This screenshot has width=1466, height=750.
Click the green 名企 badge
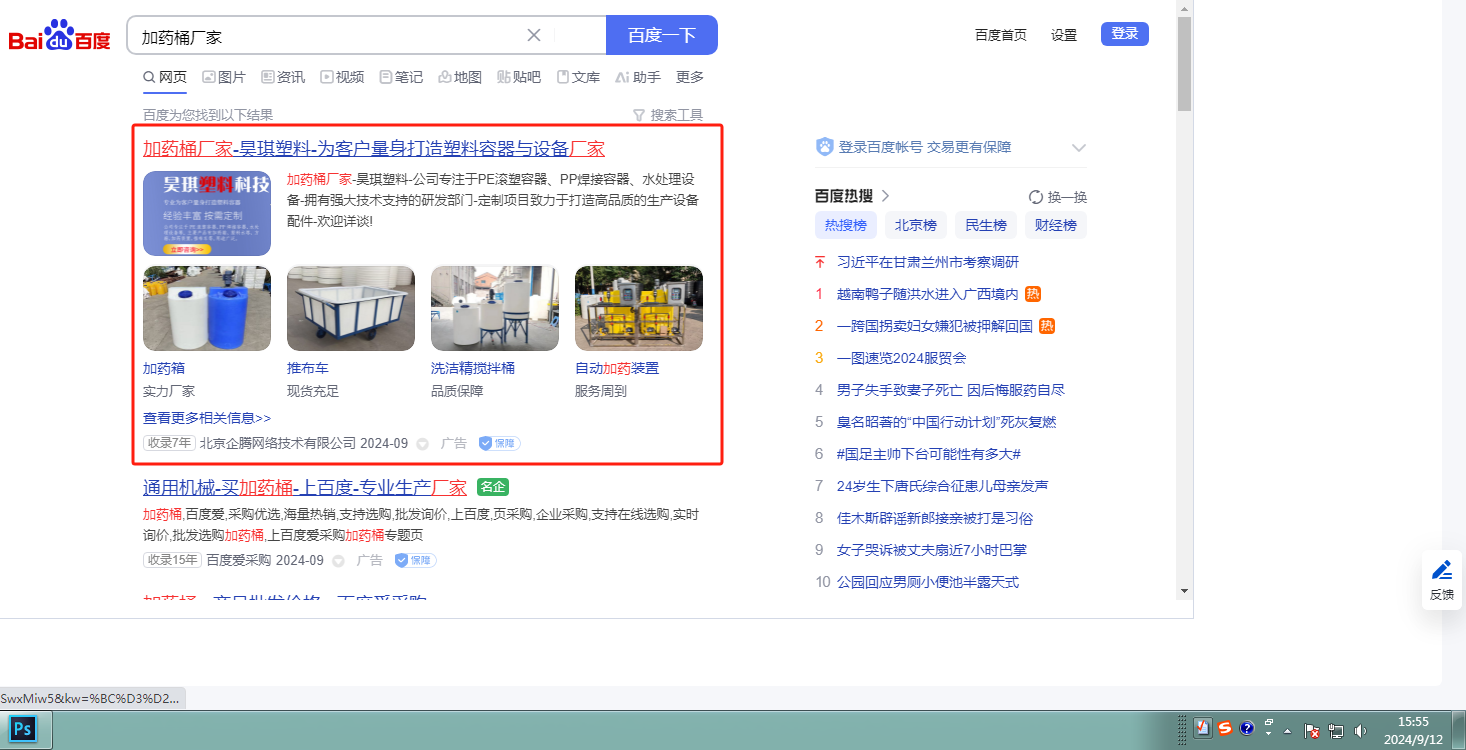coord(493,487)
